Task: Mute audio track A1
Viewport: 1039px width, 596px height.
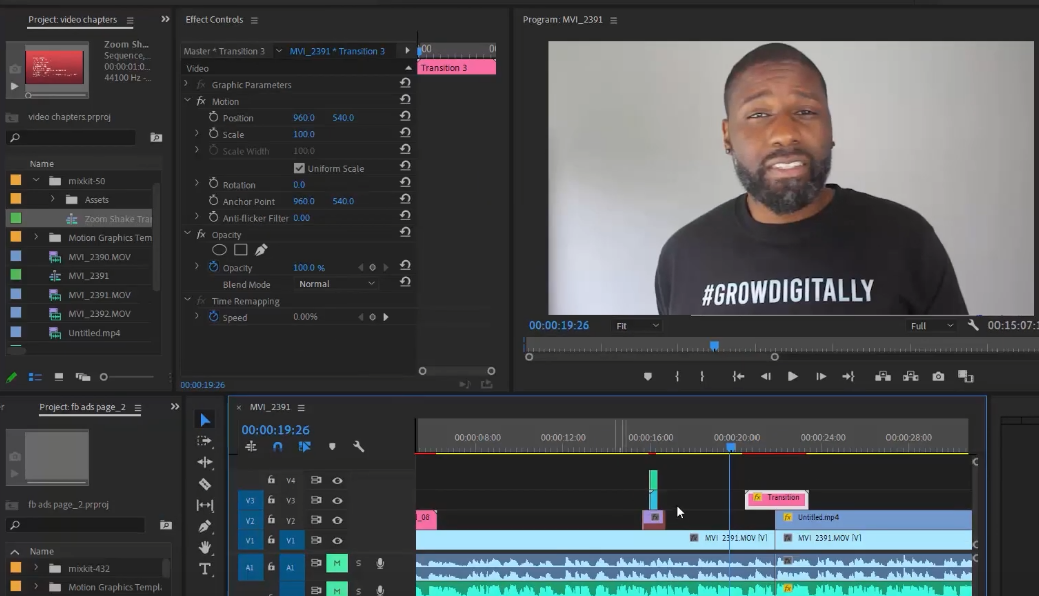Action: point(337,563)
